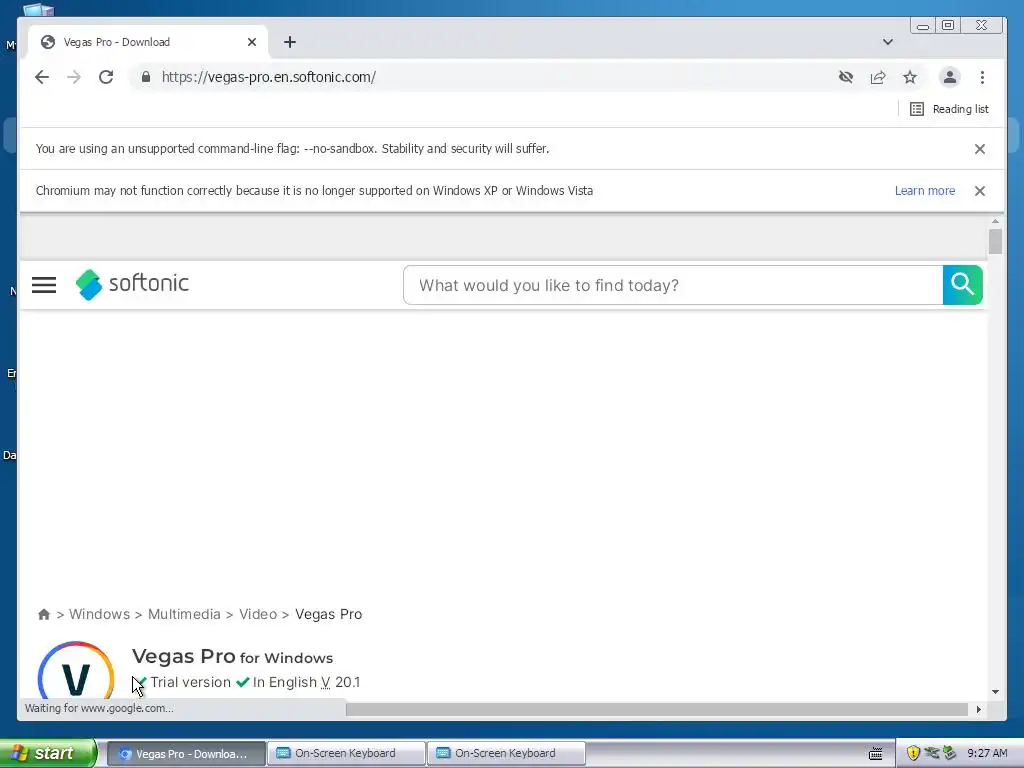1024x768 pixels.
Task: Open first On-Screen Keyboard taskbar item
Action: [x=346, y=754]
